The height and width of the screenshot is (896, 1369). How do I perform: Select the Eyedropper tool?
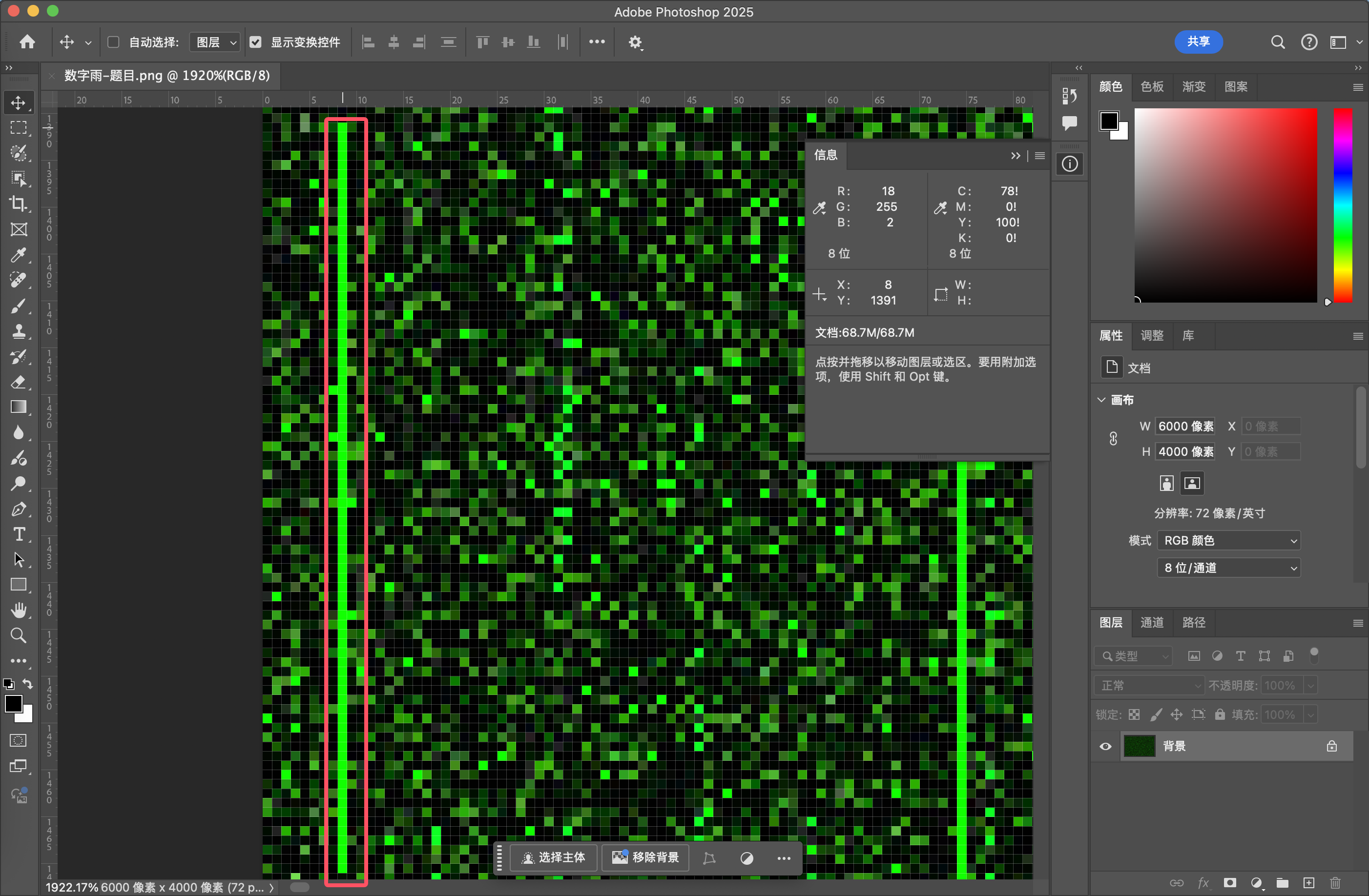[x=19, y=255]
